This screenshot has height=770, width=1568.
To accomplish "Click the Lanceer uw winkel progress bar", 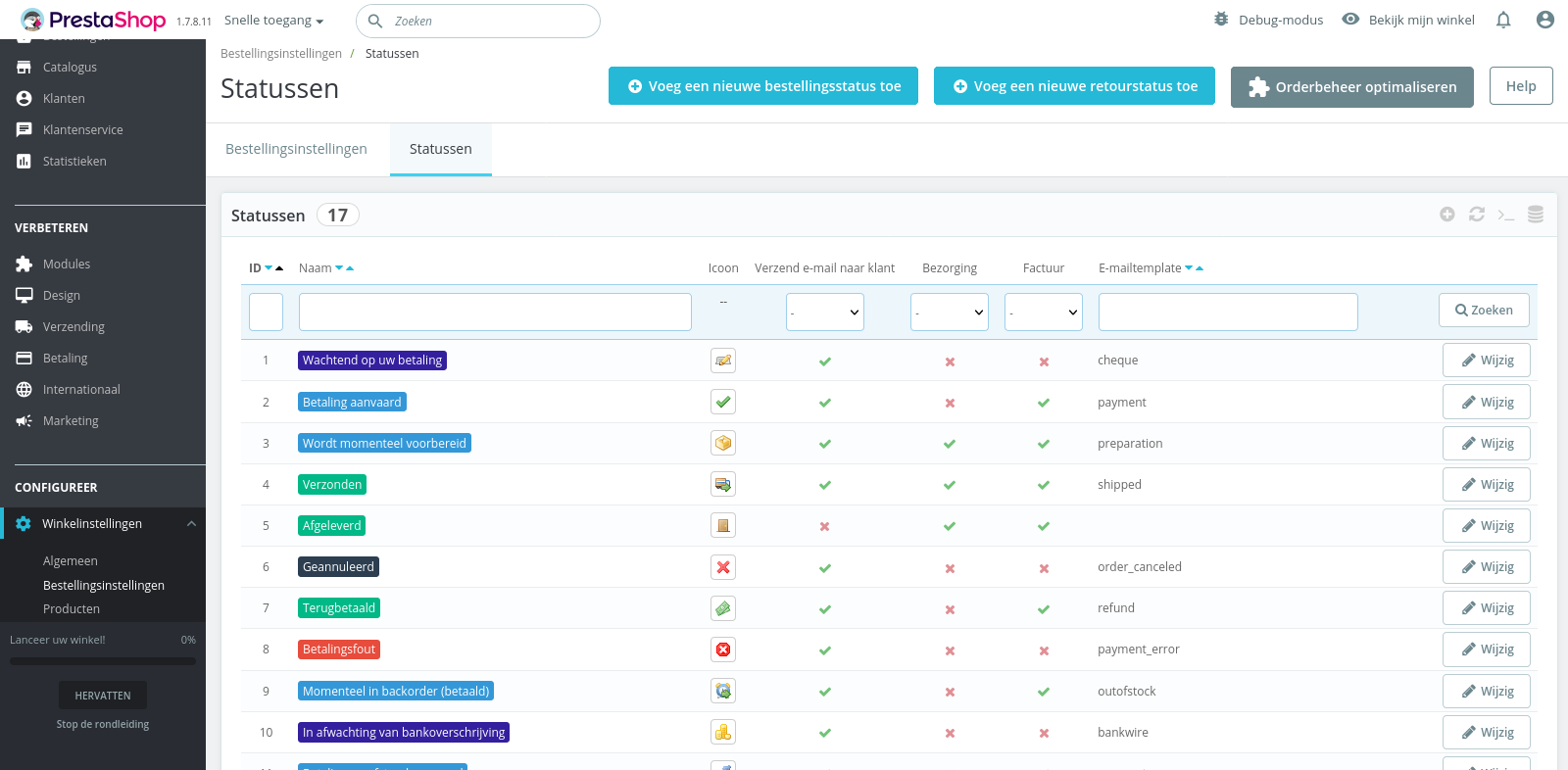I will click(x=103, y=661).
